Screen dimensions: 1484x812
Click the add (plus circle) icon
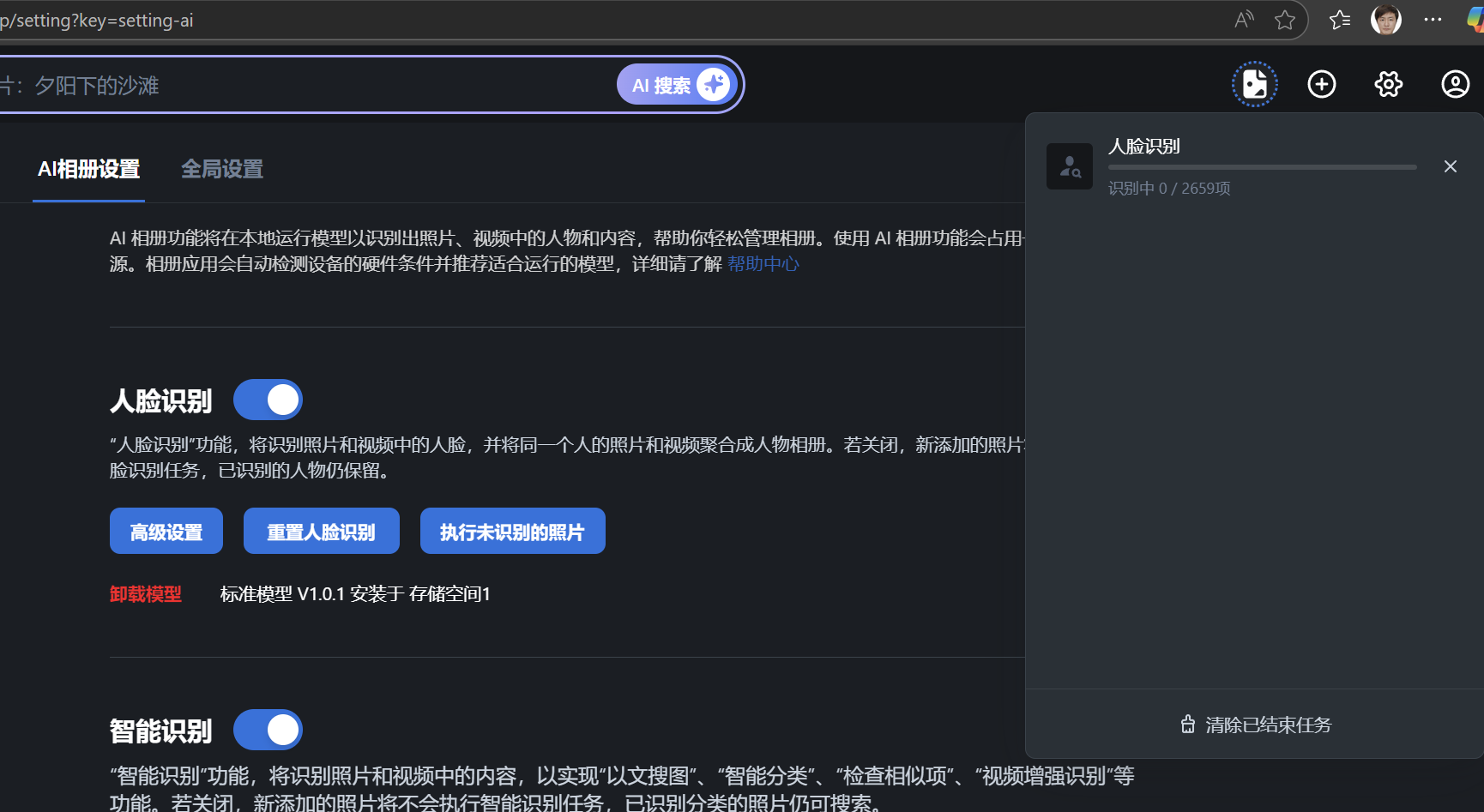point(1322,84)
